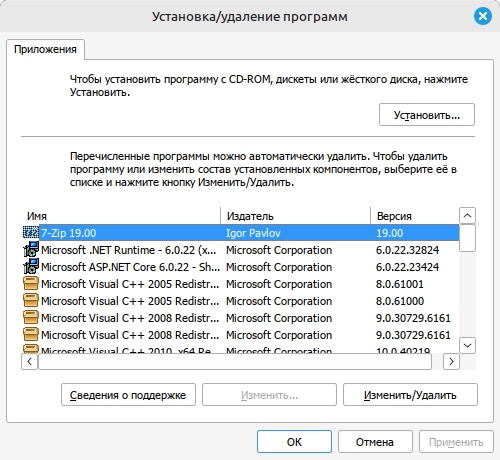Click the version value 6.0.22.23424
This screenshot has height=460, width=500.
point(407,267)
